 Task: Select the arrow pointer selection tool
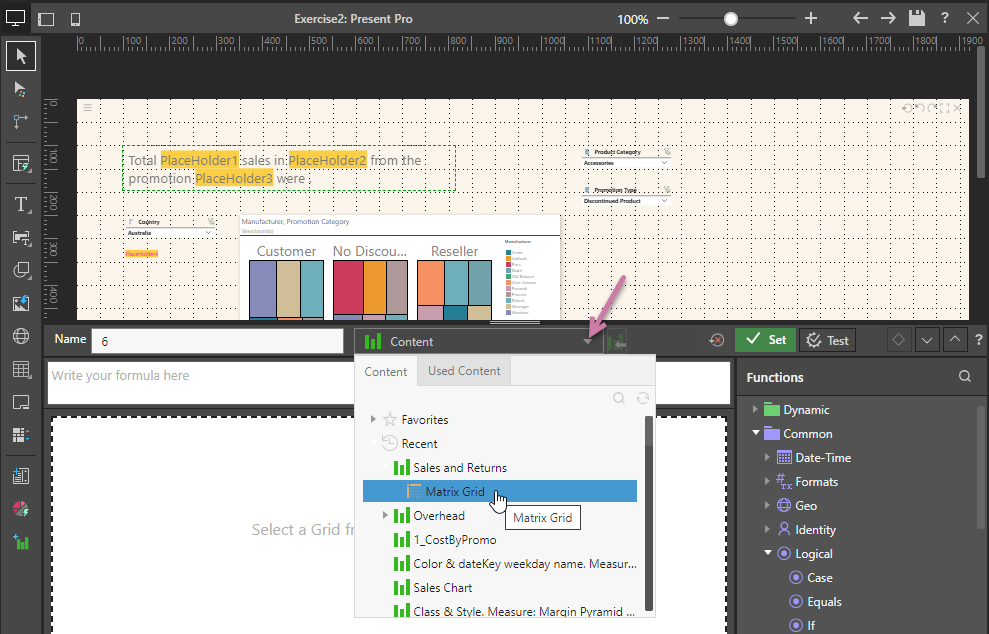click(21, 56)
